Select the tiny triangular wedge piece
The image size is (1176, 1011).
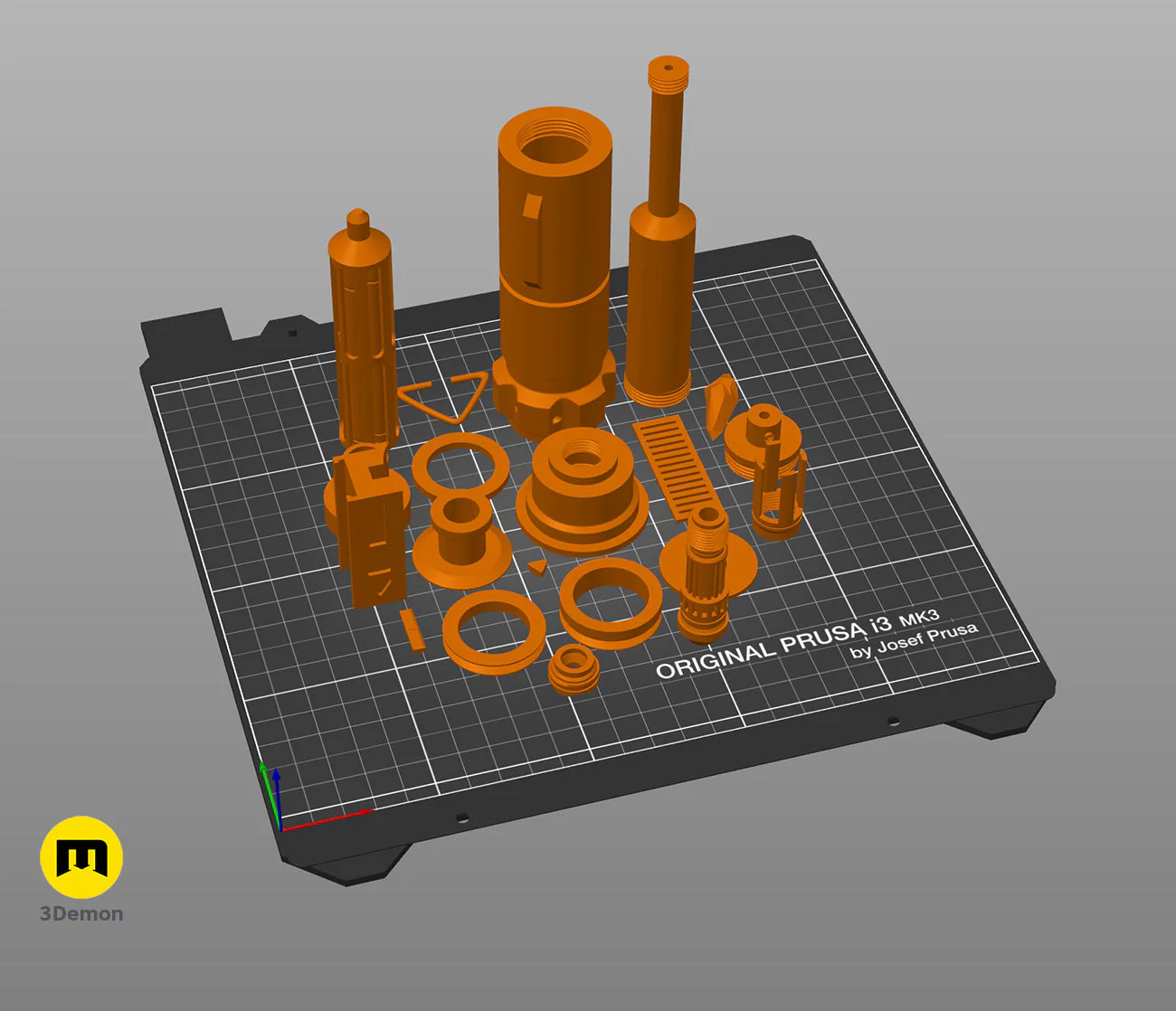coord(537,567)
